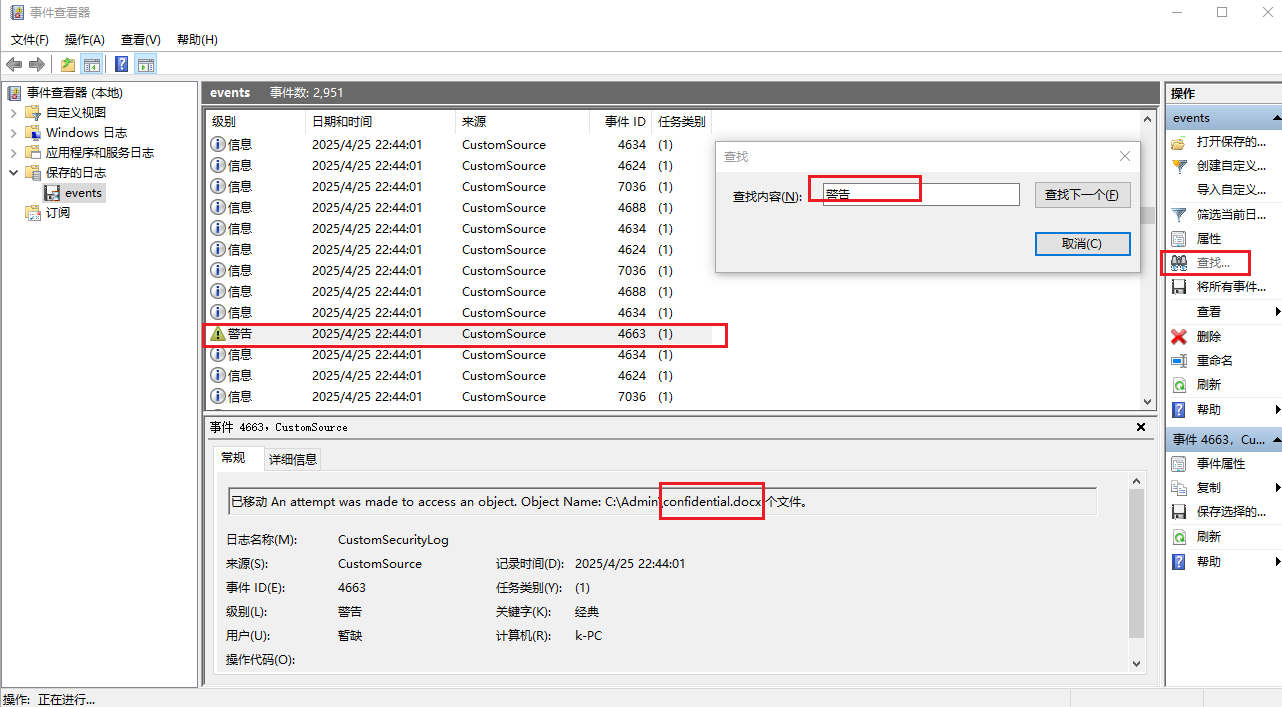Open 事件属性 in the actions pane
Screen dimensions: 1282x707
point(1220,464)
